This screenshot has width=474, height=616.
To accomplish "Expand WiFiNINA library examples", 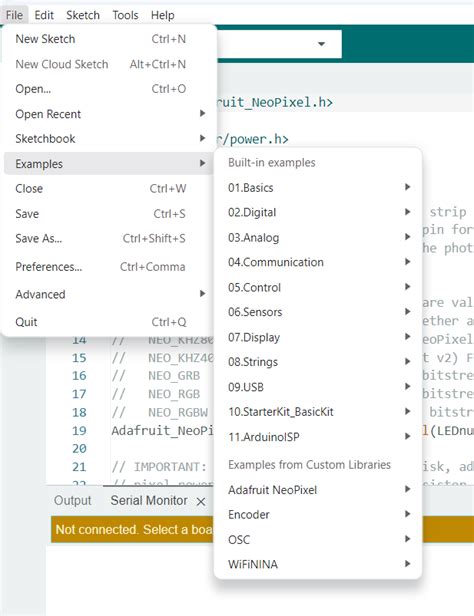I will 318,564.
